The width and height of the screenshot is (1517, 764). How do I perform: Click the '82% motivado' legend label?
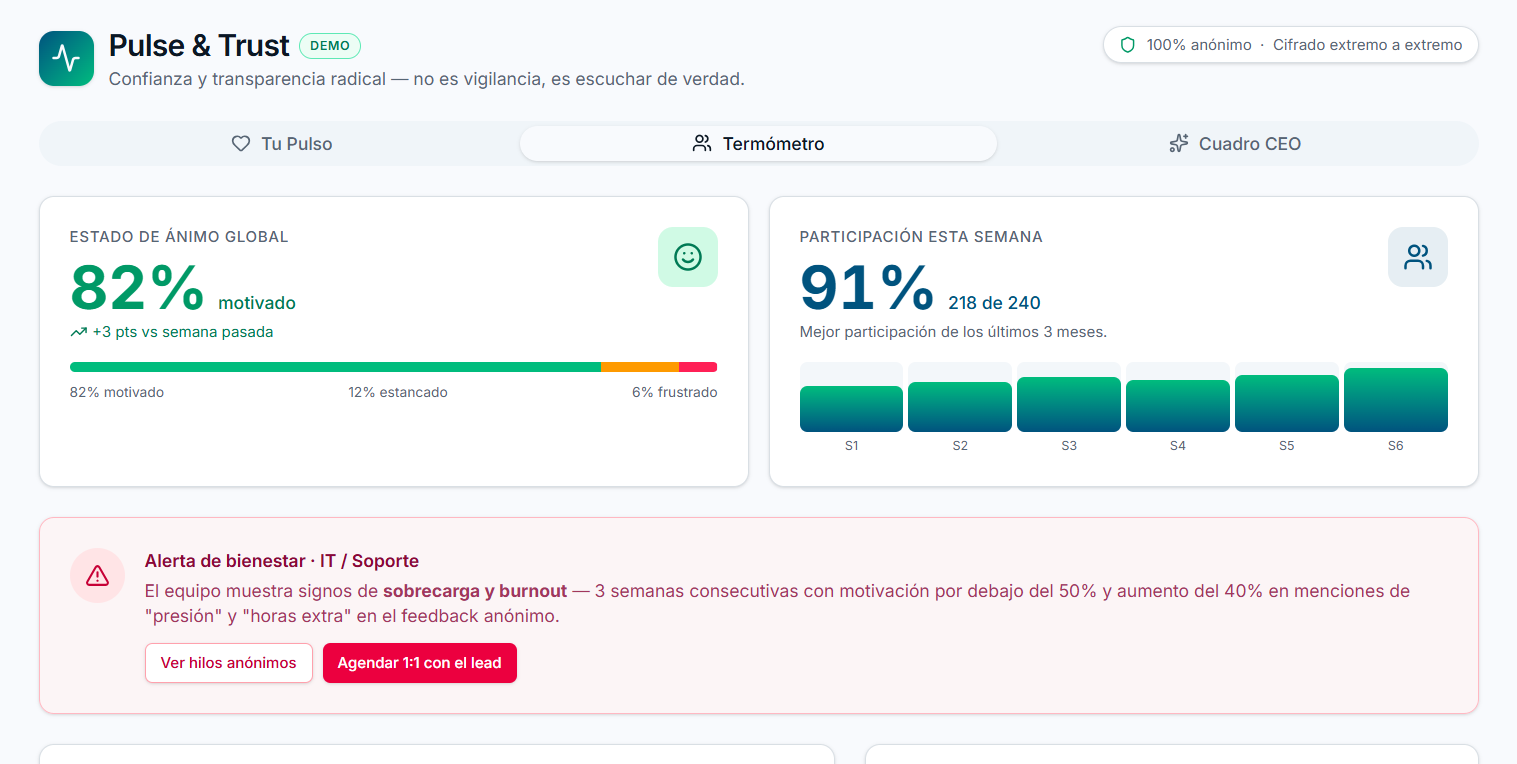tap(117, 393)
